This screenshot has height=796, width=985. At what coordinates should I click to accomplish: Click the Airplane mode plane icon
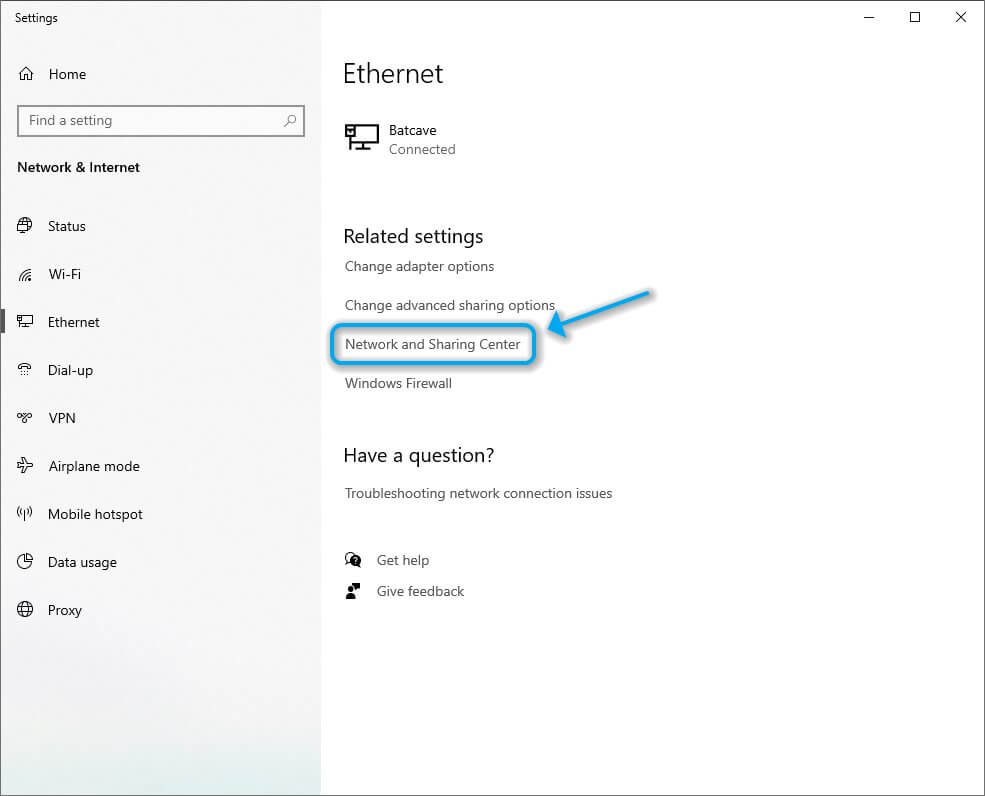[24, 466]
